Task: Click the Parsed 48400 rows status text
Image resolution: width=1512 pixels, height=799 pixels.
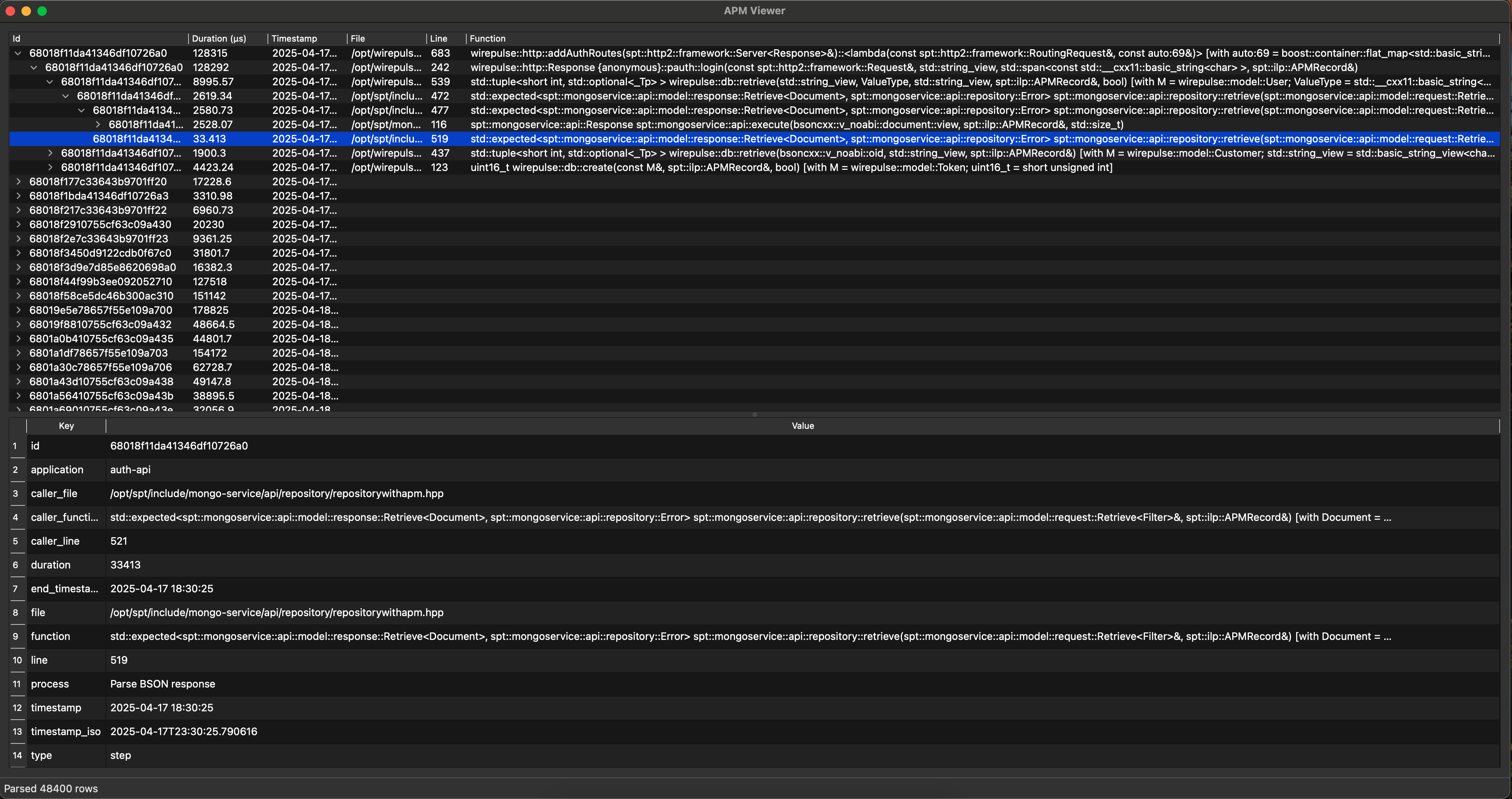Action: (51, 789)
